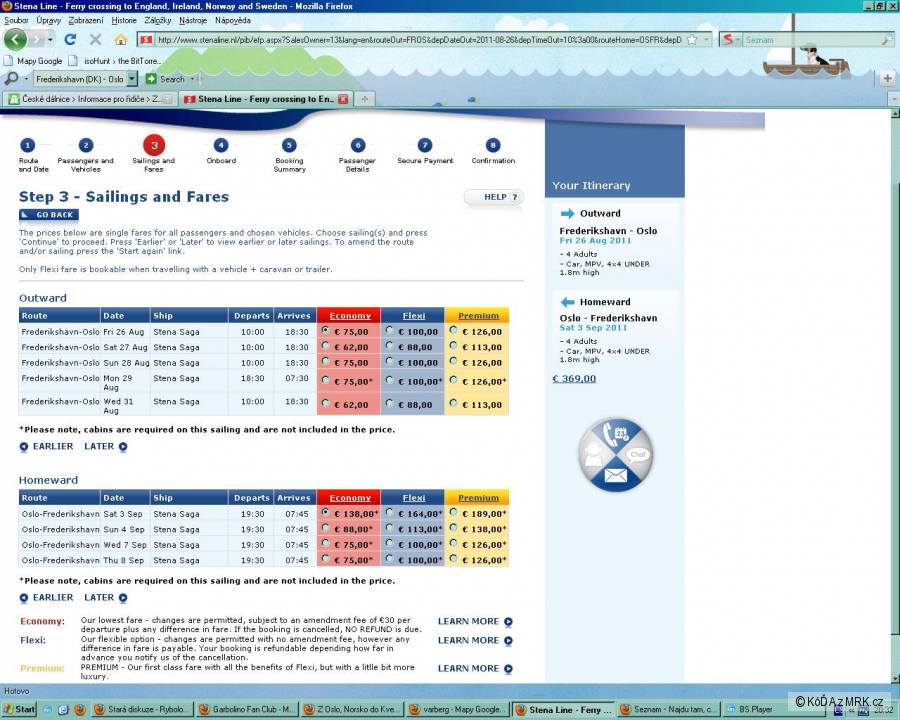Select Economy €75,00 for Fri 26 Aug
Viewport: 900px width, 720px height.
pos(325,330)
